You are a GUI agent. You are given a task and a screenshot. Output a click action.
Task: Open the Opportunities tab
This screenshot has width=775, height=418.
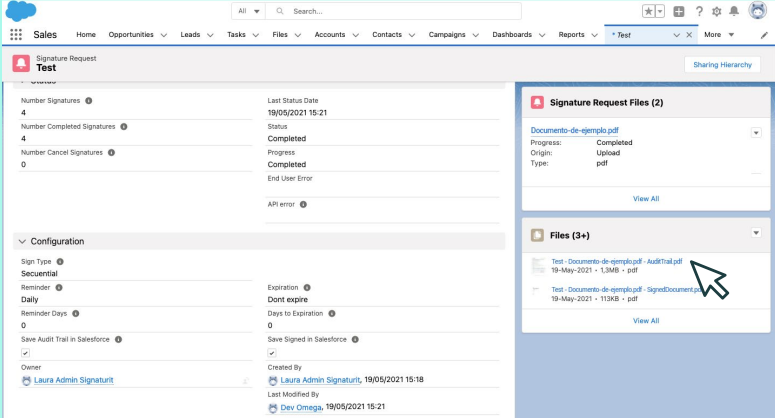pos(131,35)
